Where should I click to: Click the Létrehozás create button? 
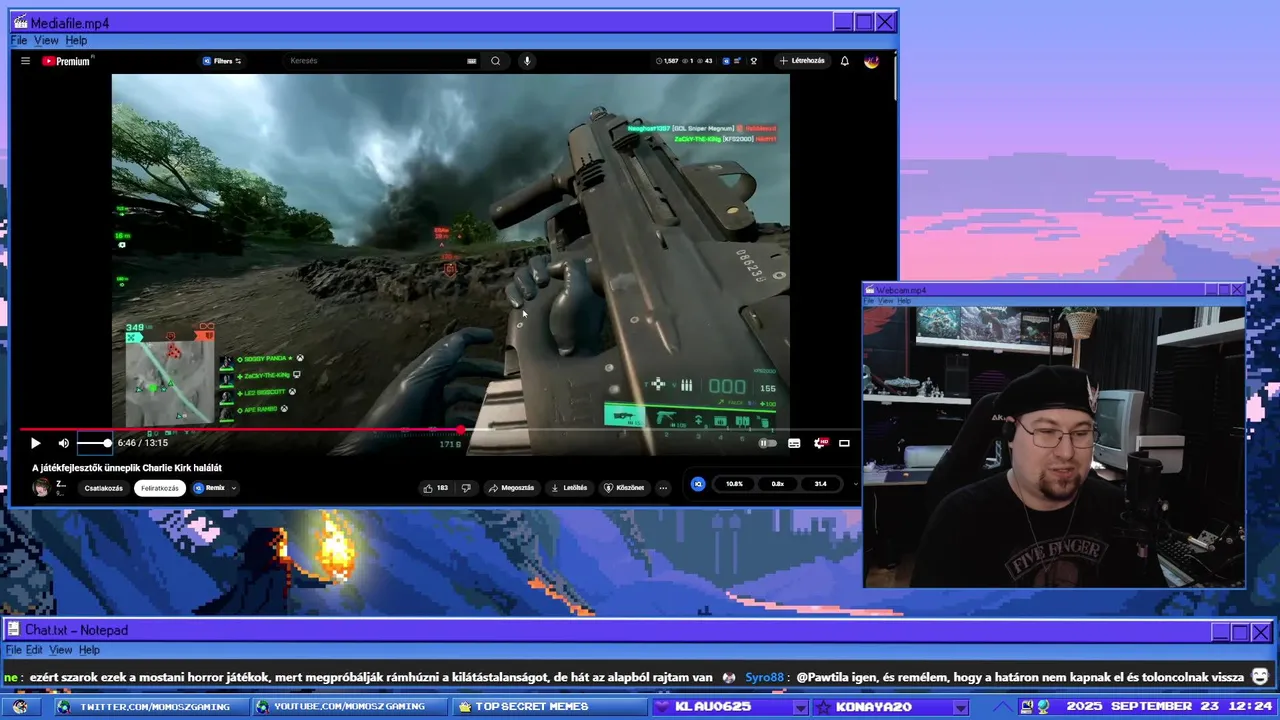[x=803, y=61]
